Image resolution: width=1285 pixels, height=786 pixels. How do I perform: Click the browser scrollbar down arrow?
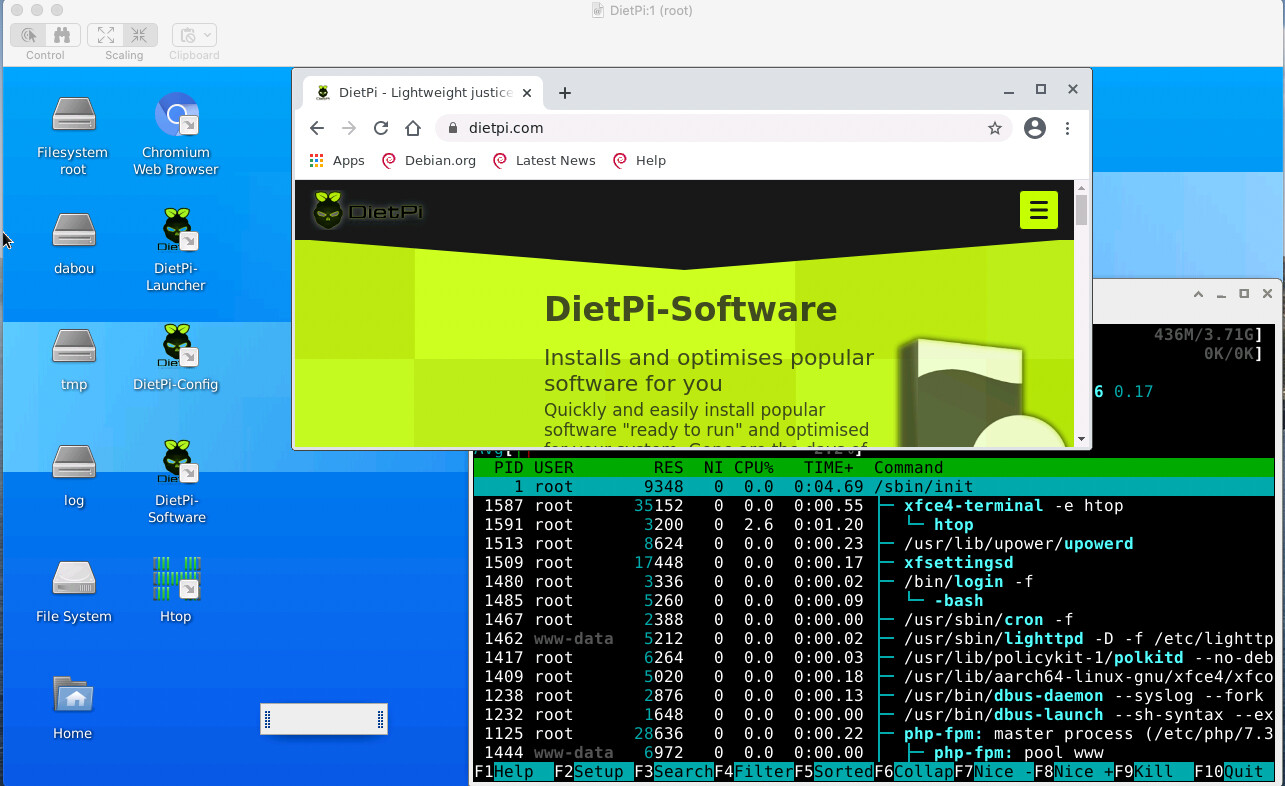coord(1081,439)
